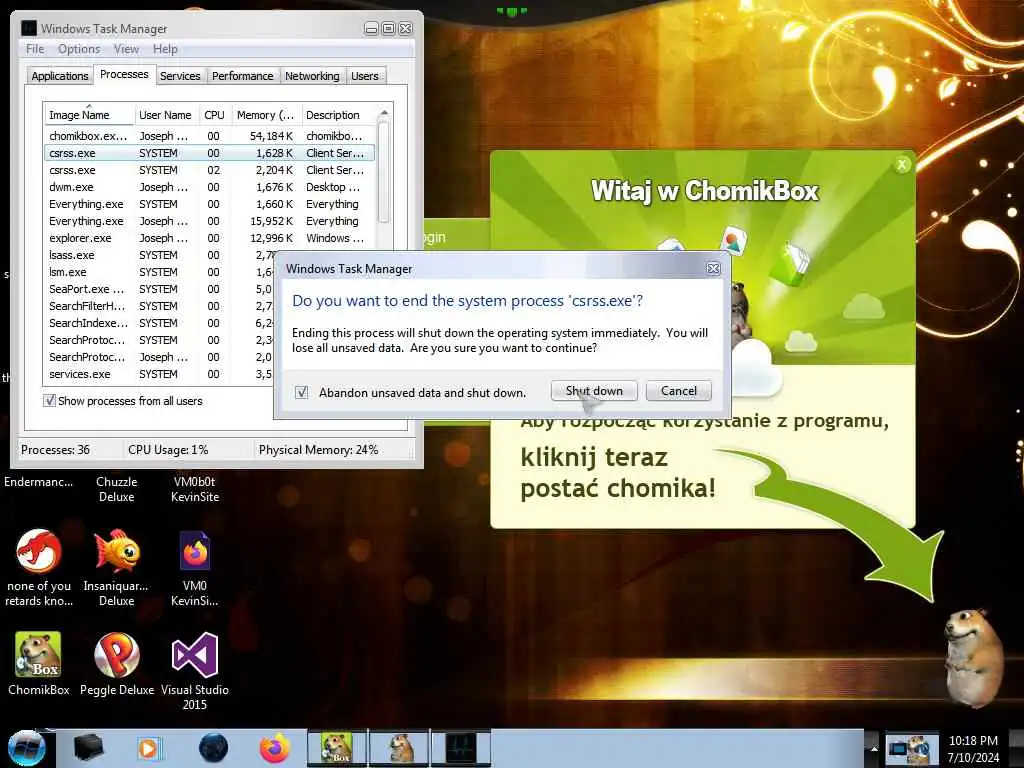The image size is (1024, 768).
Task: Select the explorer.exe process row
Action: pyautogui.click(x=208, y=238)
